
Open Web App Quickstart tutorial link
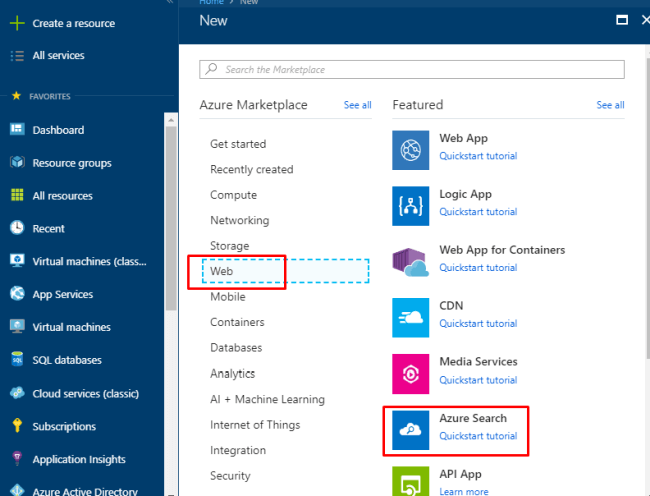[478, 156]
